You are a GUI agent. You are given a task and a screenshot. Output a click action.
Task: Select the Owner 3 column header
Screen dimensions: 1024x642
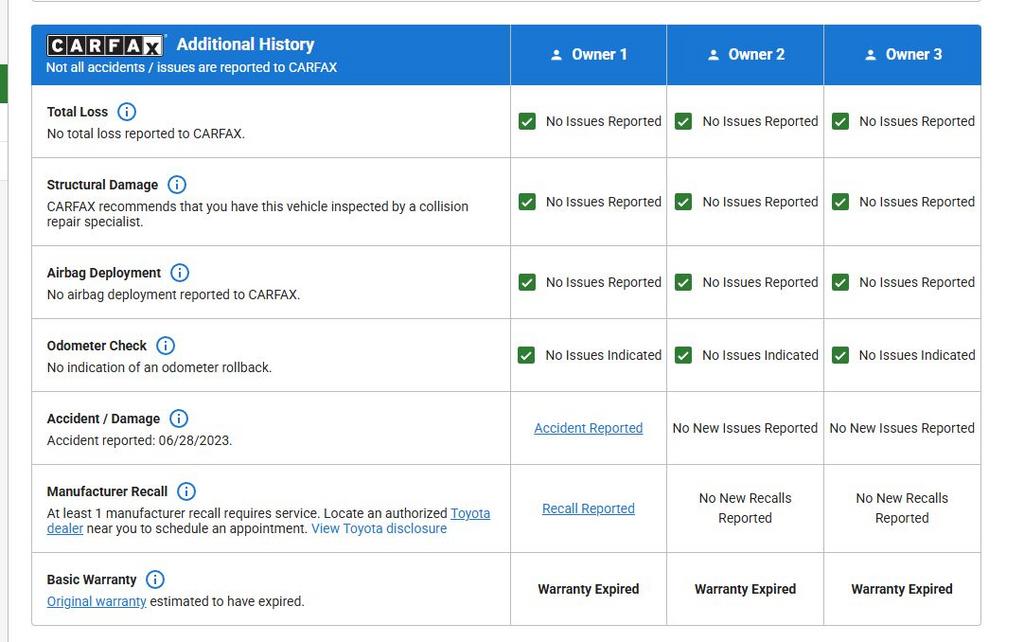tap(902, 55)
